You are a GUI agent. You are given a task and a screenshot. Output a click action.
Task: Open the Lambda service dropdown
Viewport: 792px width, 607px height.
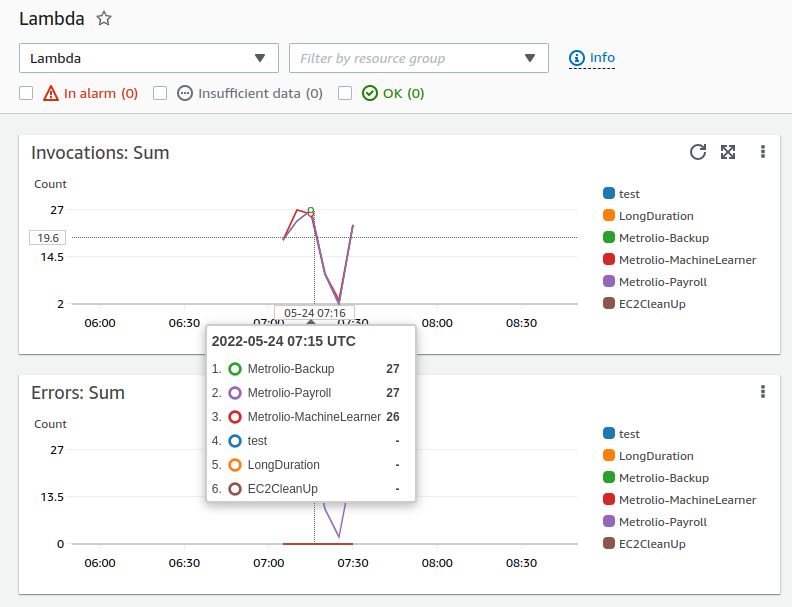[x=148, y=58]
